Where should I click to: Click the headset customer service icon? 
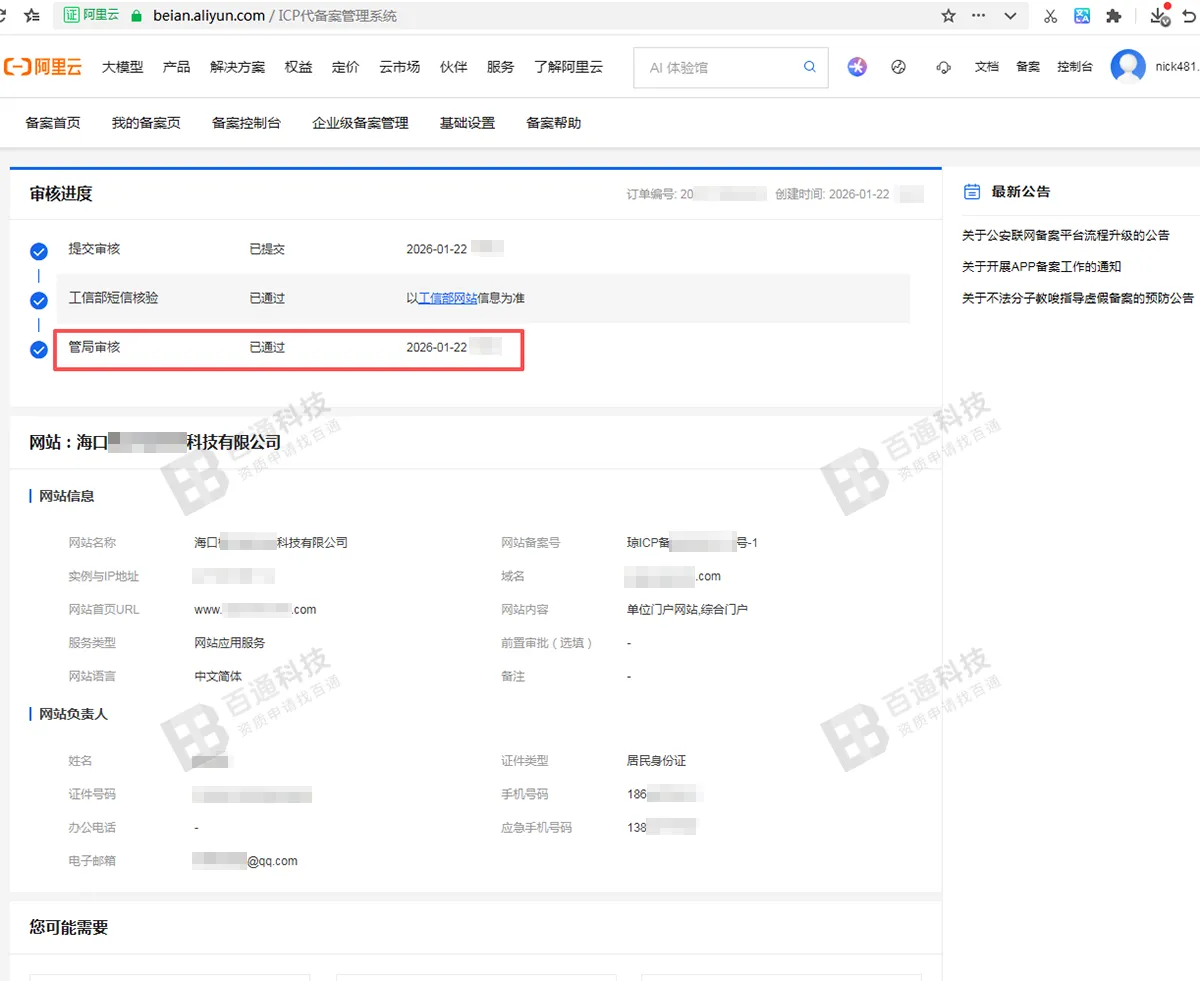942,68
